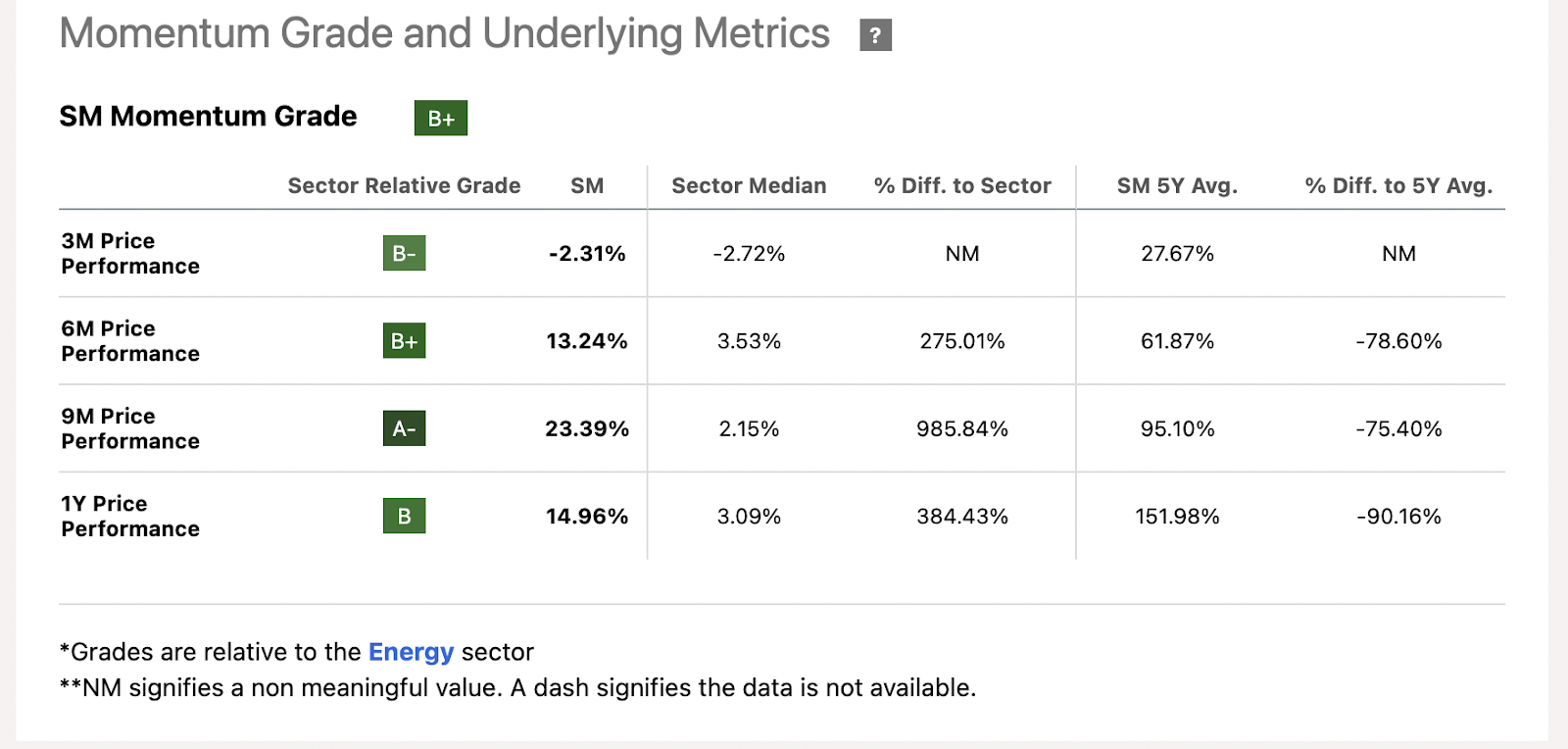Click the 1Y Price Performance row label
This screenshot has height=749, width=1568.
129,517
